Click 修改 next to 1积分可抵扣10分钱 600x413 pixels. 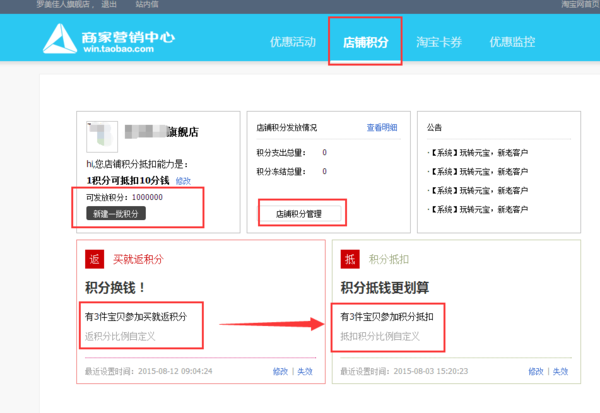tap(183, 181)
